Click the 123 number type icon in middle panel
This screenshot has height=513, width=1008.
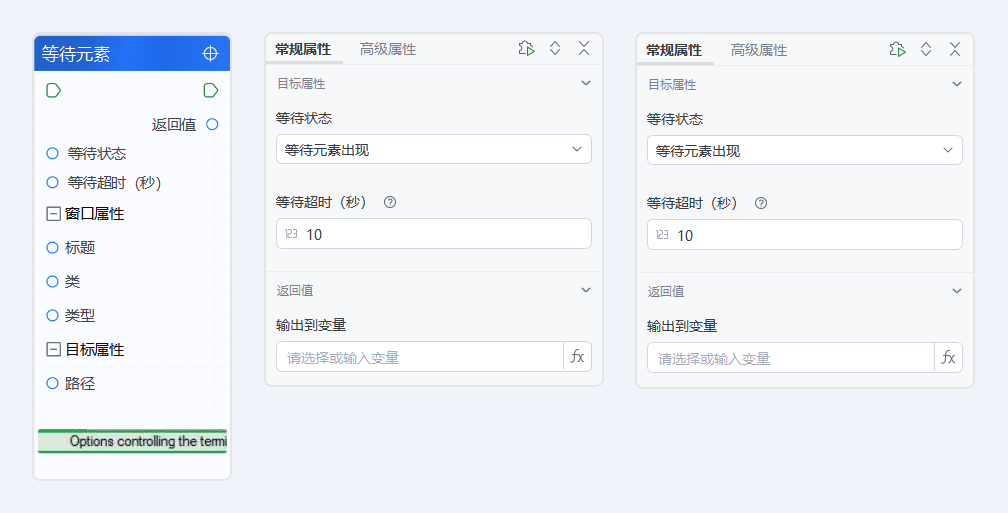pos(291,234)
